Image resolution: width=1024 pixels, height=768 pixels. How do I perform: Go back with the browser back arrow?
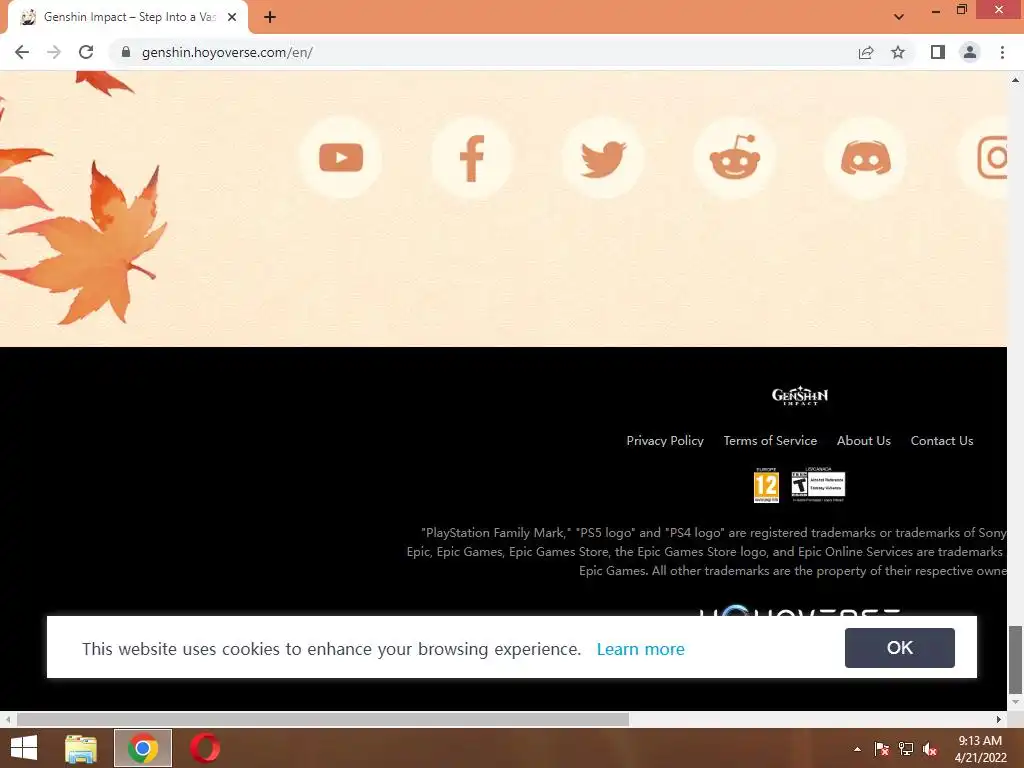22,52
